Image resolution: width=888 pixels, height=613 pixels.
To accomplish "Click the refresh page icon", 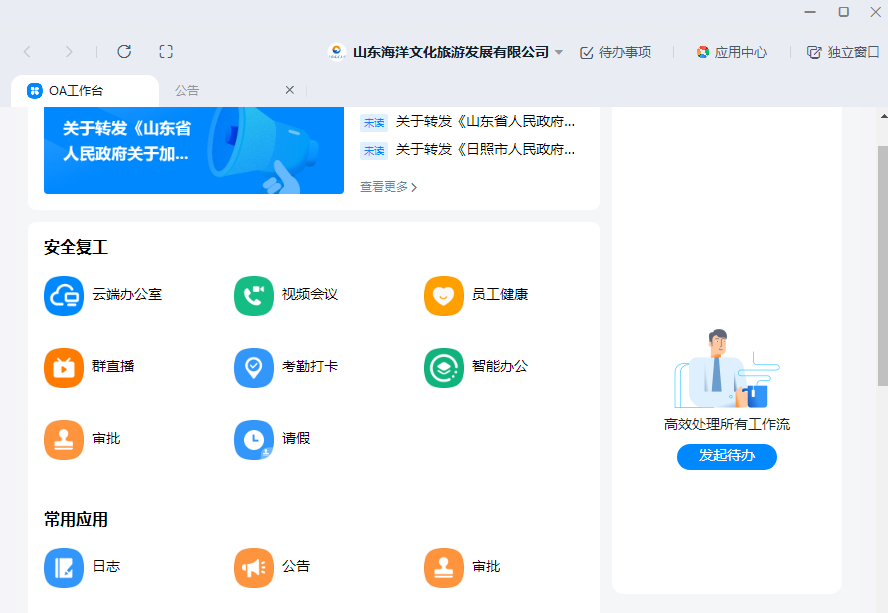I will pos(124,52).
